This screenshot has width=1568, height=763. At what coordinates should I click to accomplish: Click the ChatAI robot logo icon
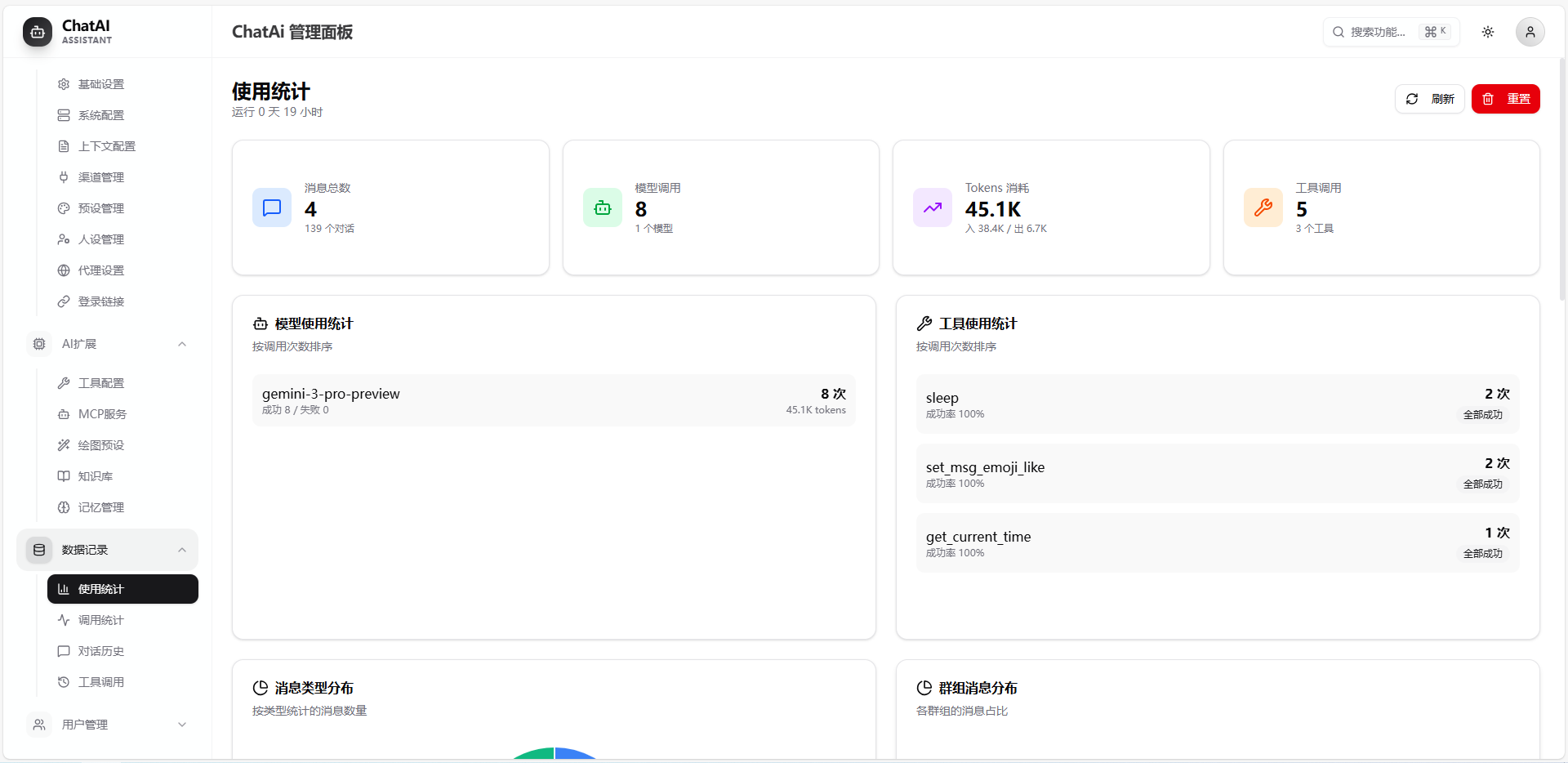(x=38, y=32)
